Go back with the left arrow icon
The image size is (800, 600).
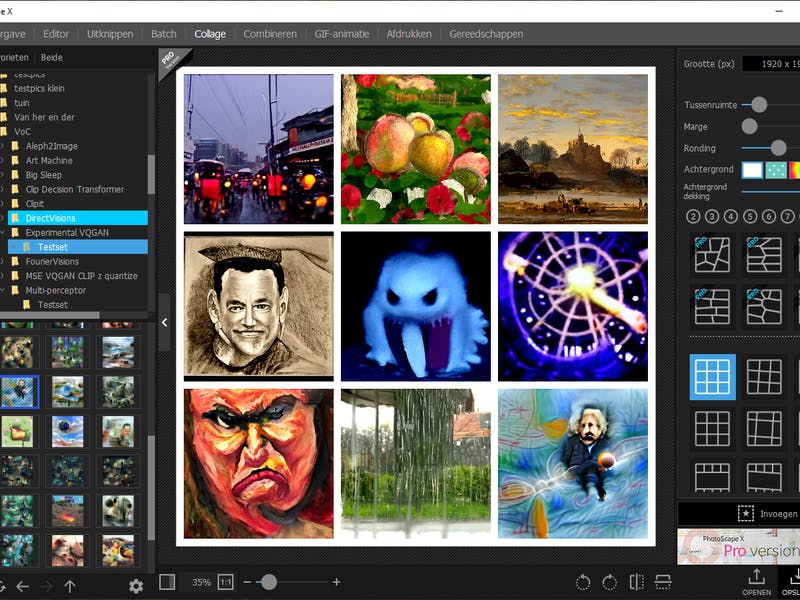(x=22, y=586)
